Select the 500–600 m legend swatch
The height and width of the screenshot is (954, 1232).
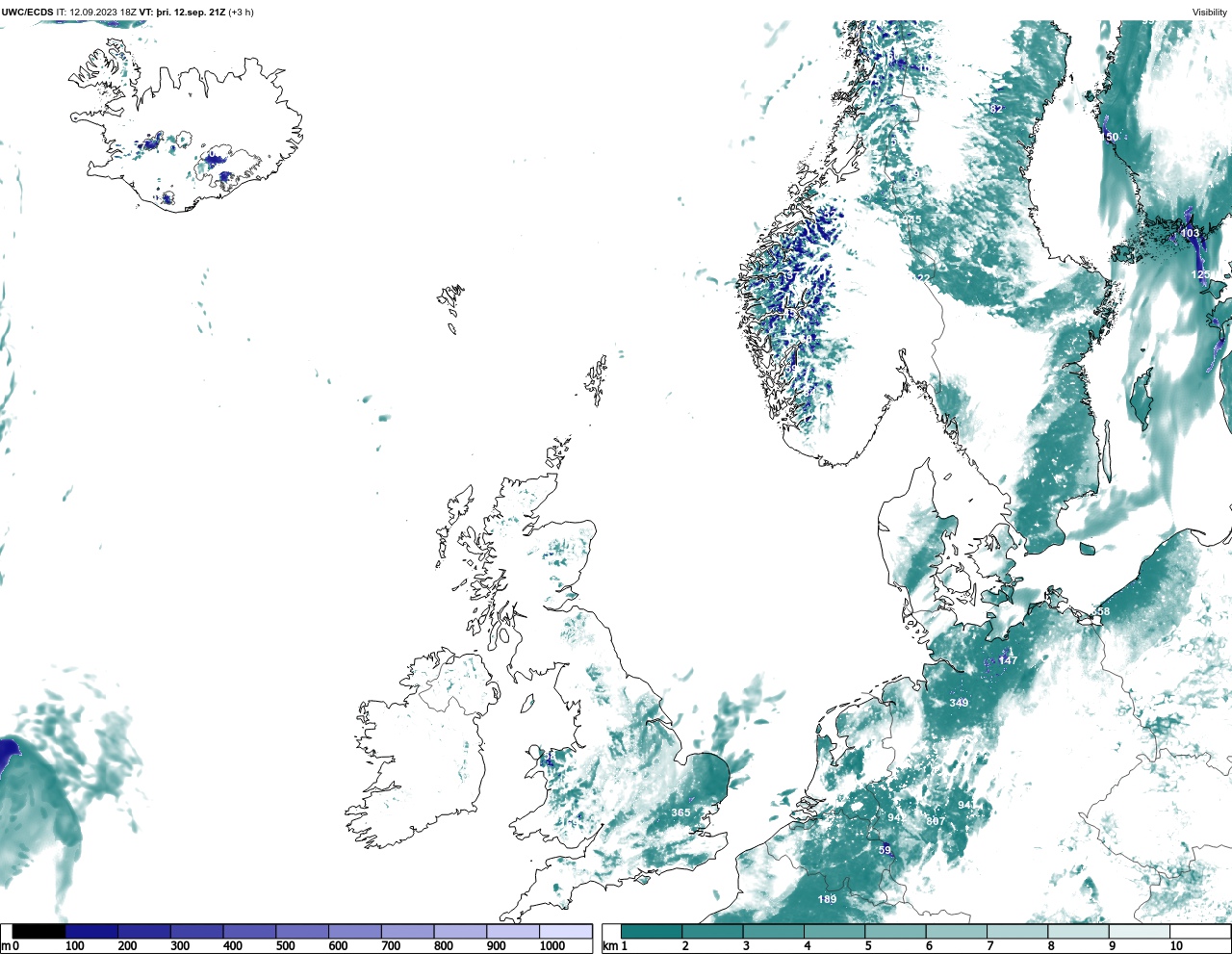point(302,932)
